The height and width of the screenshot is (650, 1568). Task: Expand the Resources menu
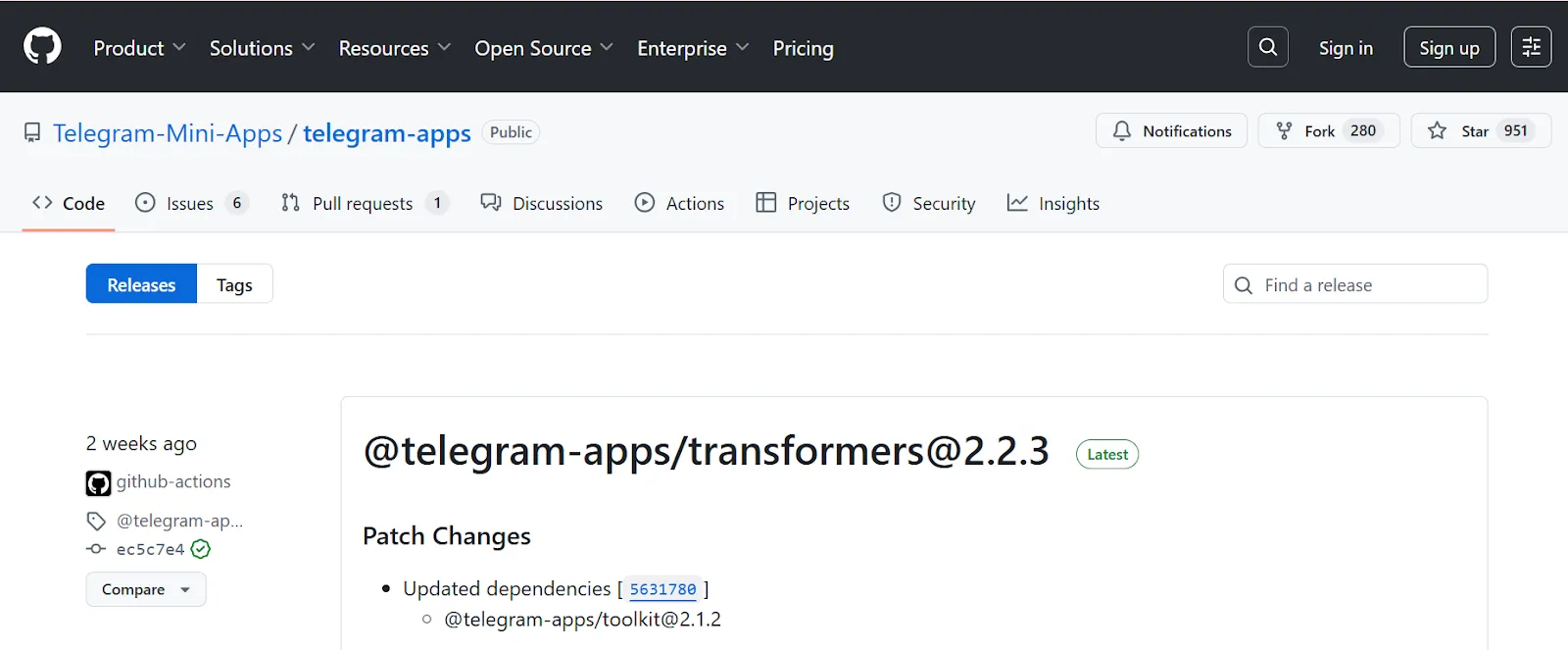395,48
